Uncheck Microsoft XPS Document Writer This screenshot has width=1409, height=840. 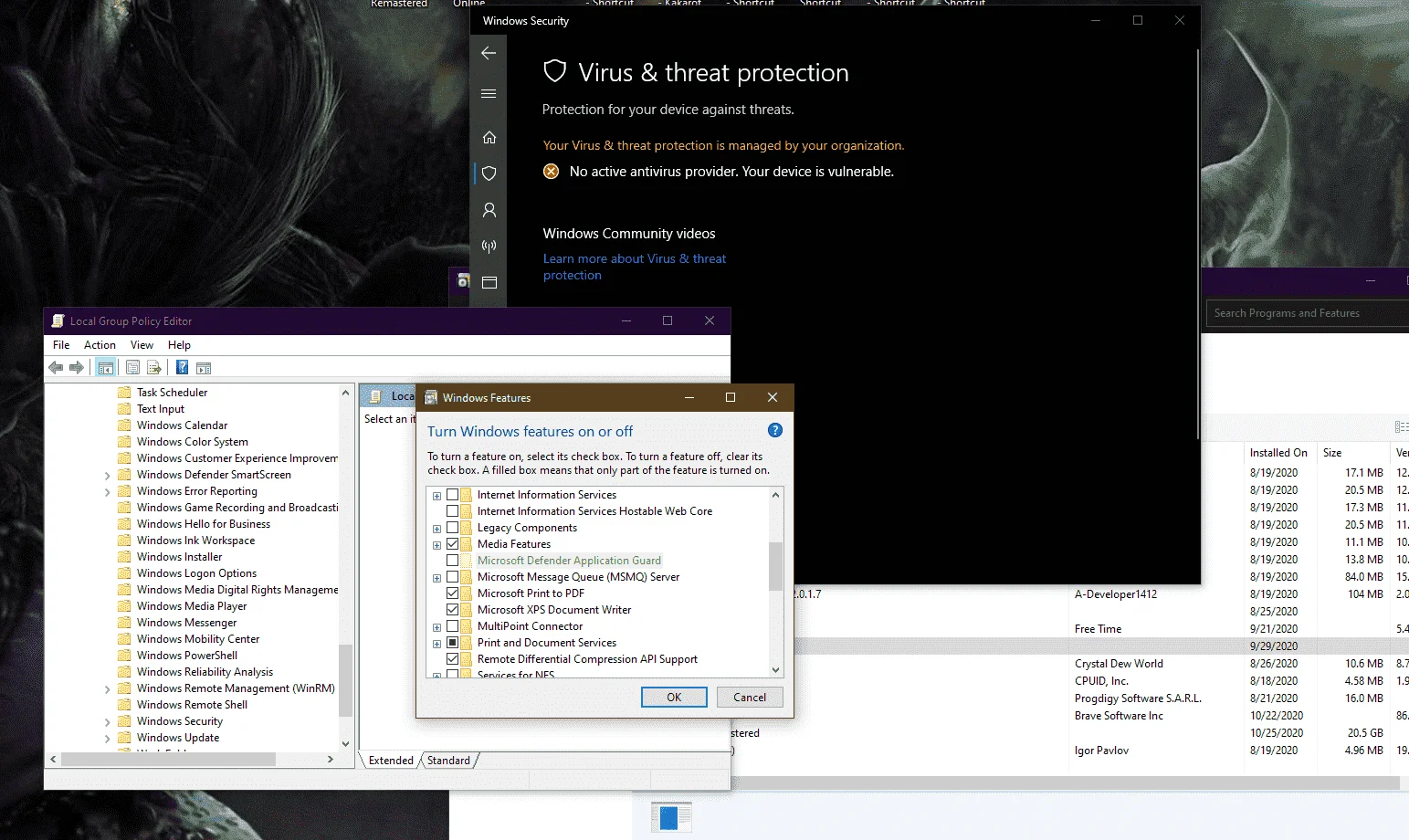click(452, 610)
